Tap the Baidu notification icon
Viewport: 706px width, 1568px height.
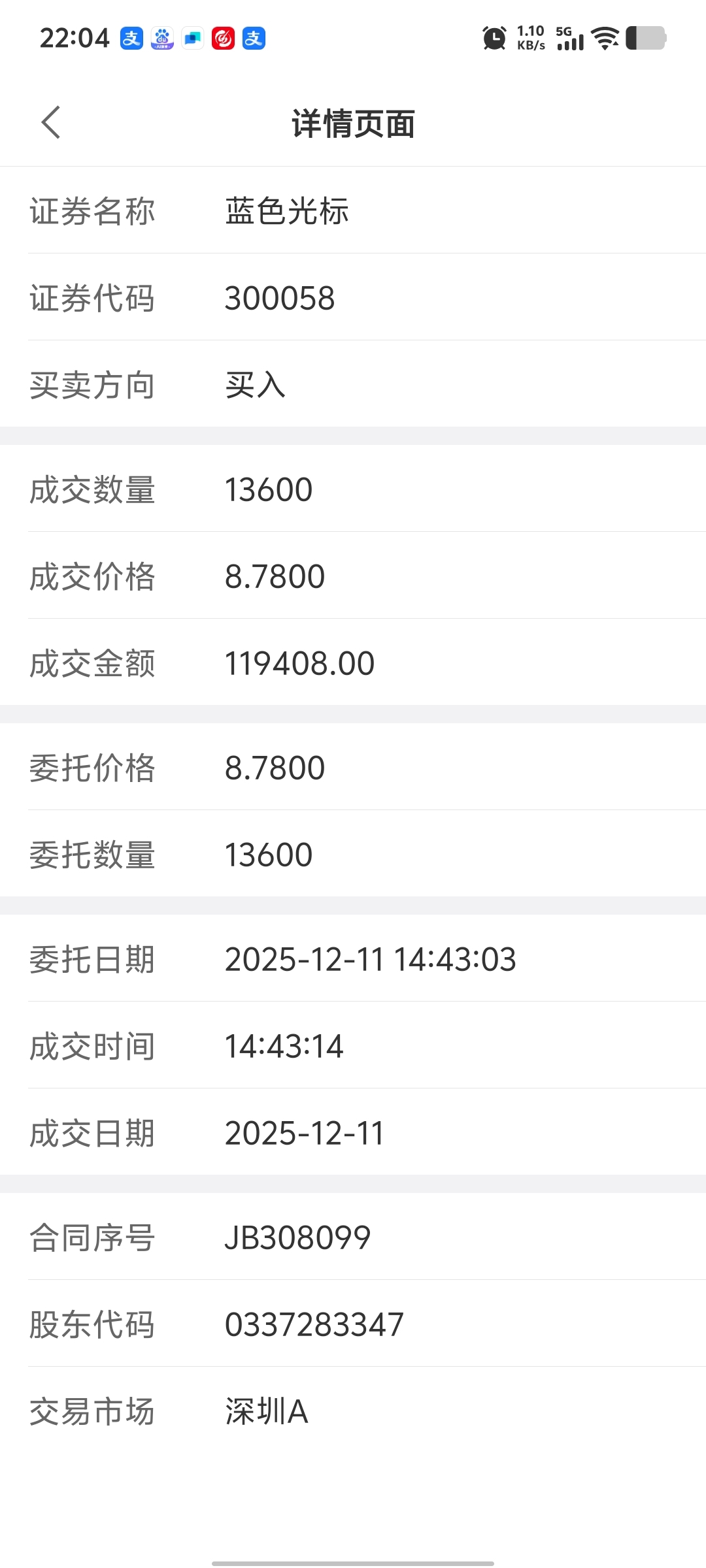162,39
